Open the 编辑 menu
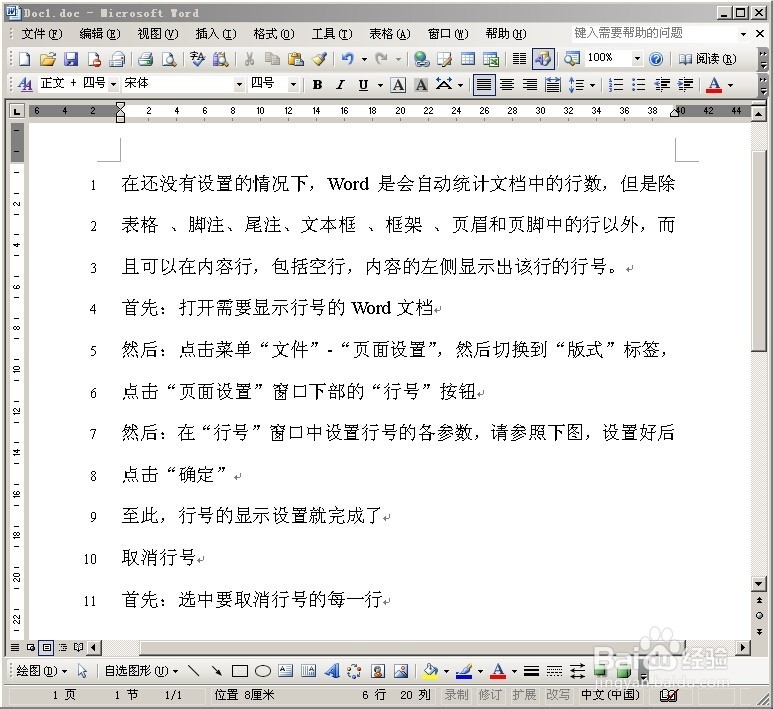773x709 pixels. click(x=100, y=34)
